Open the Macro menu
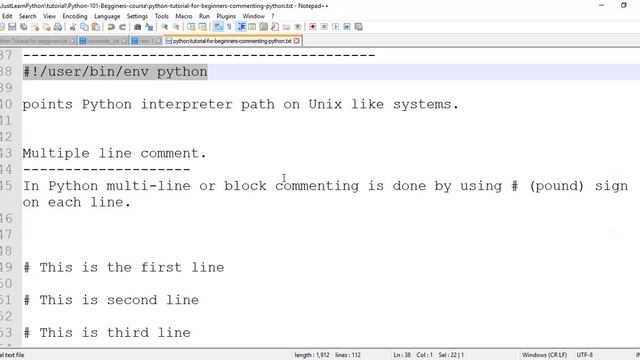Viewport: 640px width, 360px height. click(184, 16)
